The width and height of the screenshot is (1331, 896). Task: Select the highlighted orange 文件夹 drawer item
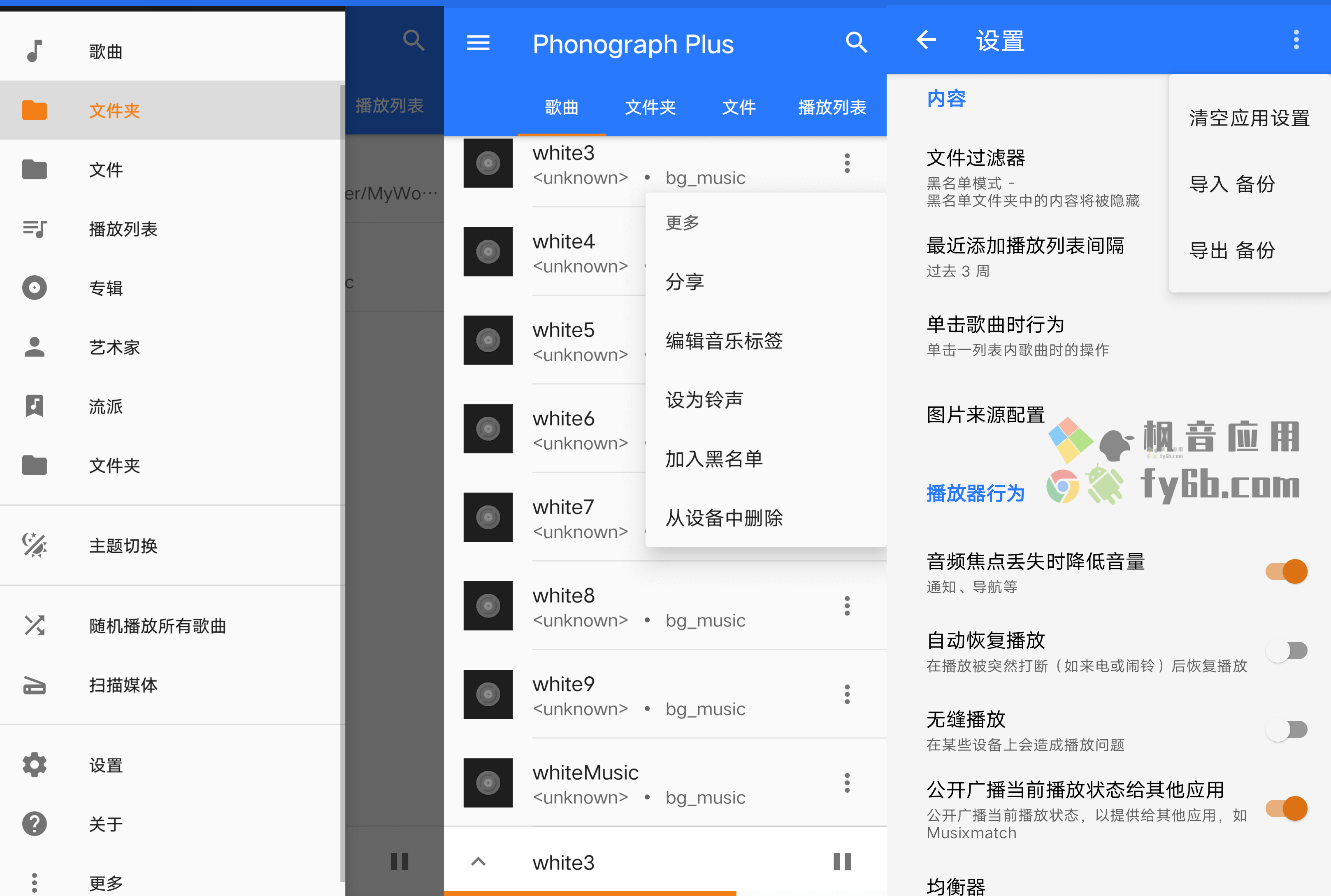click(x=172, y=110)
